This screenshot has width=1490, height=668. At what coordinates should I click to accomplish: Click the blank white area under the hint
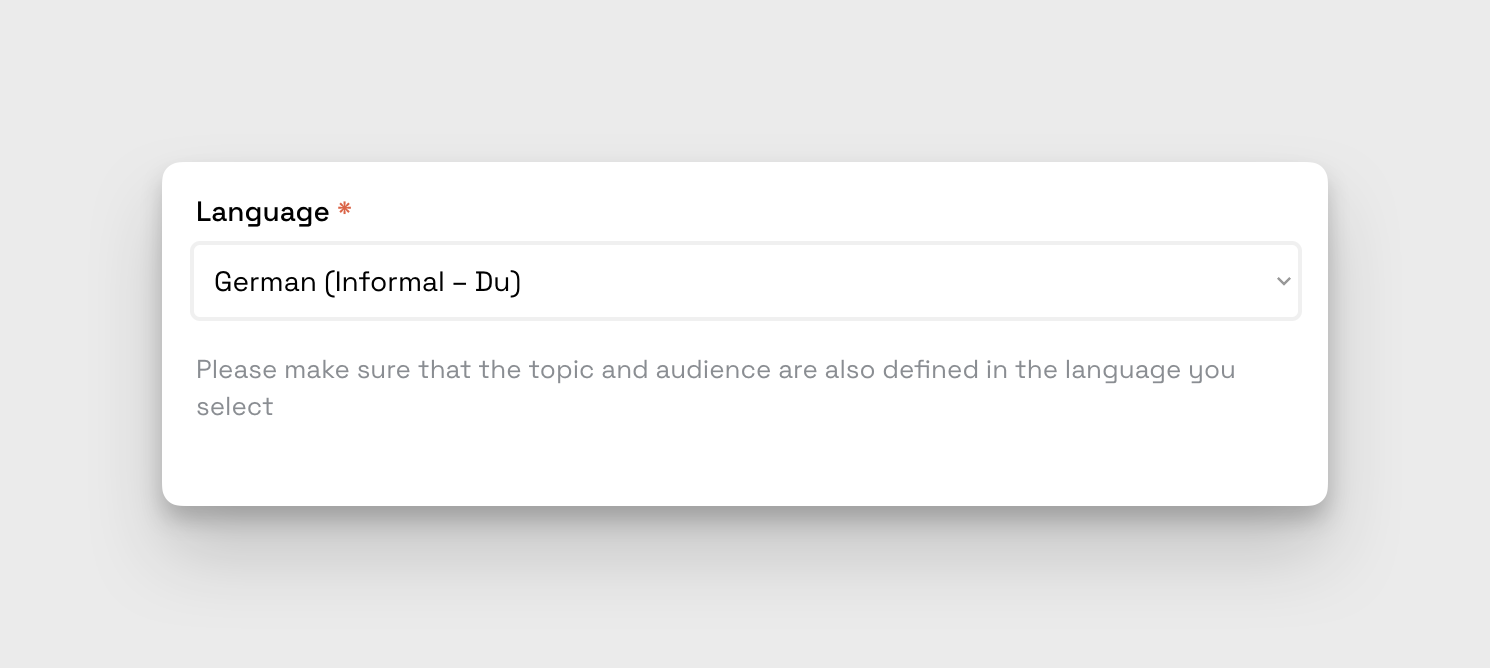tap(745, 462)
